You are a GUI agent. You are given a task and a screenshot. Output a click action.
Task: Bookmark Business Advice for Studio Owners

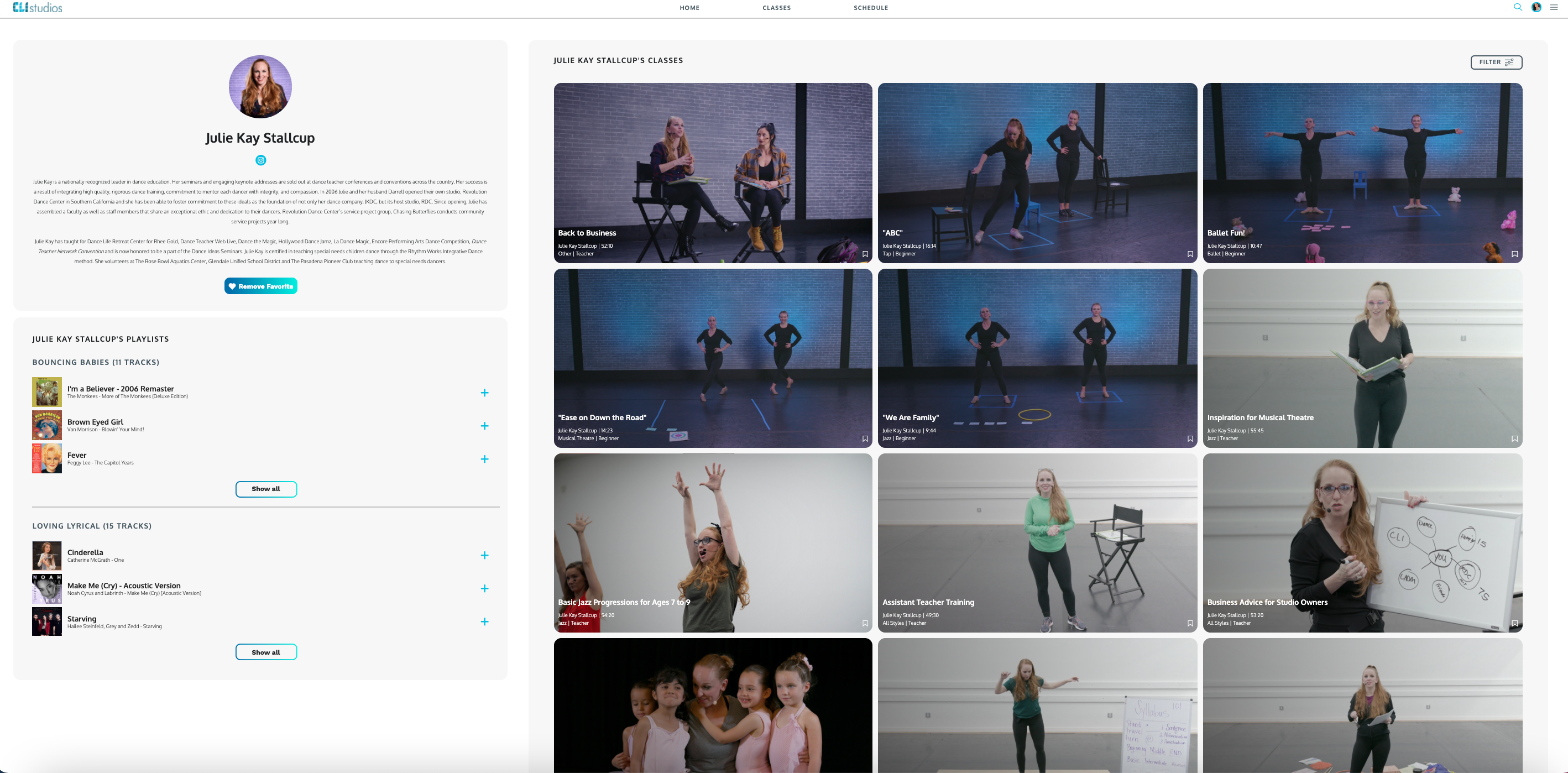coord(1514,623)
